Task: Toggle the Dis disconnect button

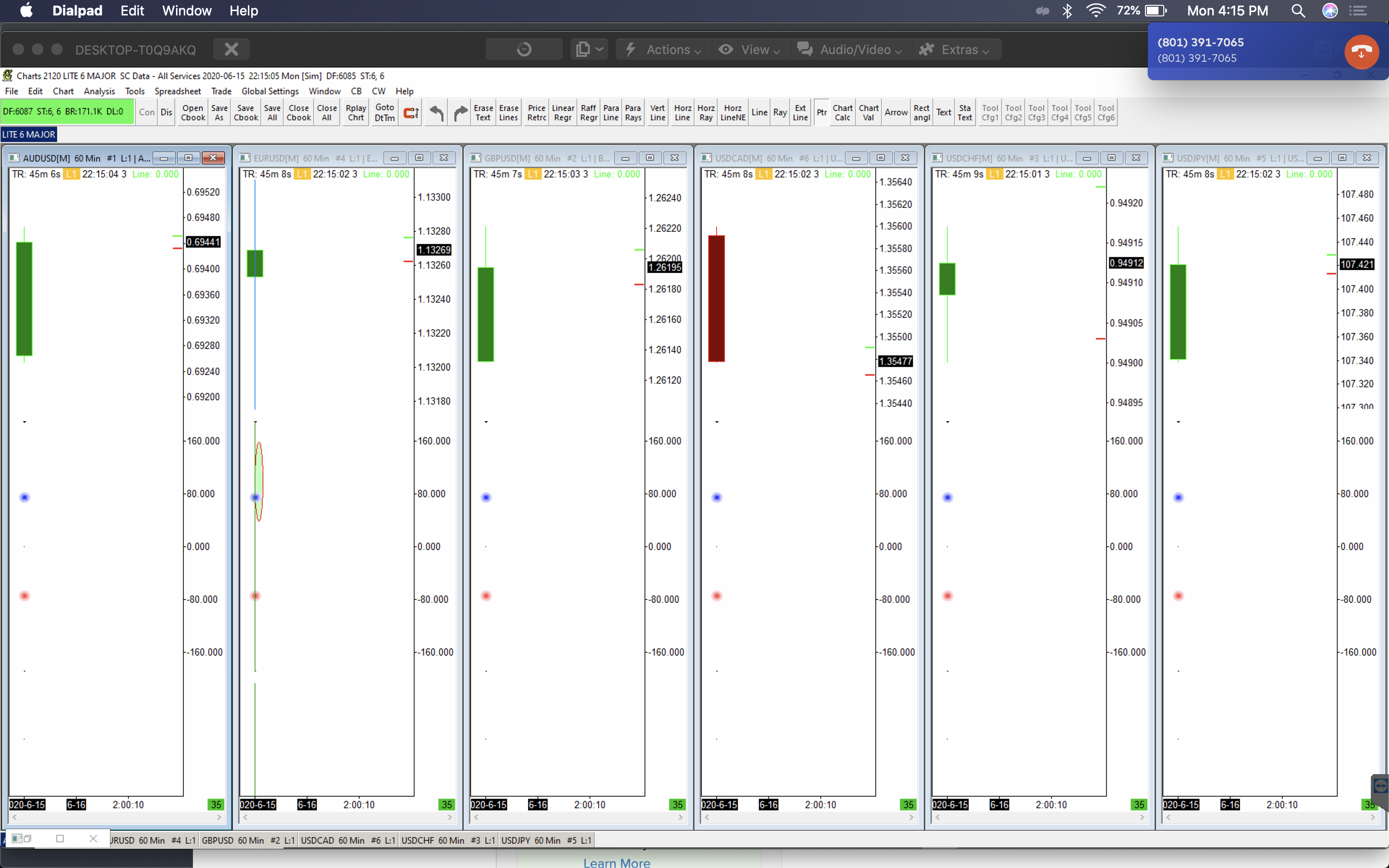Action: click(x=166, y=112)
